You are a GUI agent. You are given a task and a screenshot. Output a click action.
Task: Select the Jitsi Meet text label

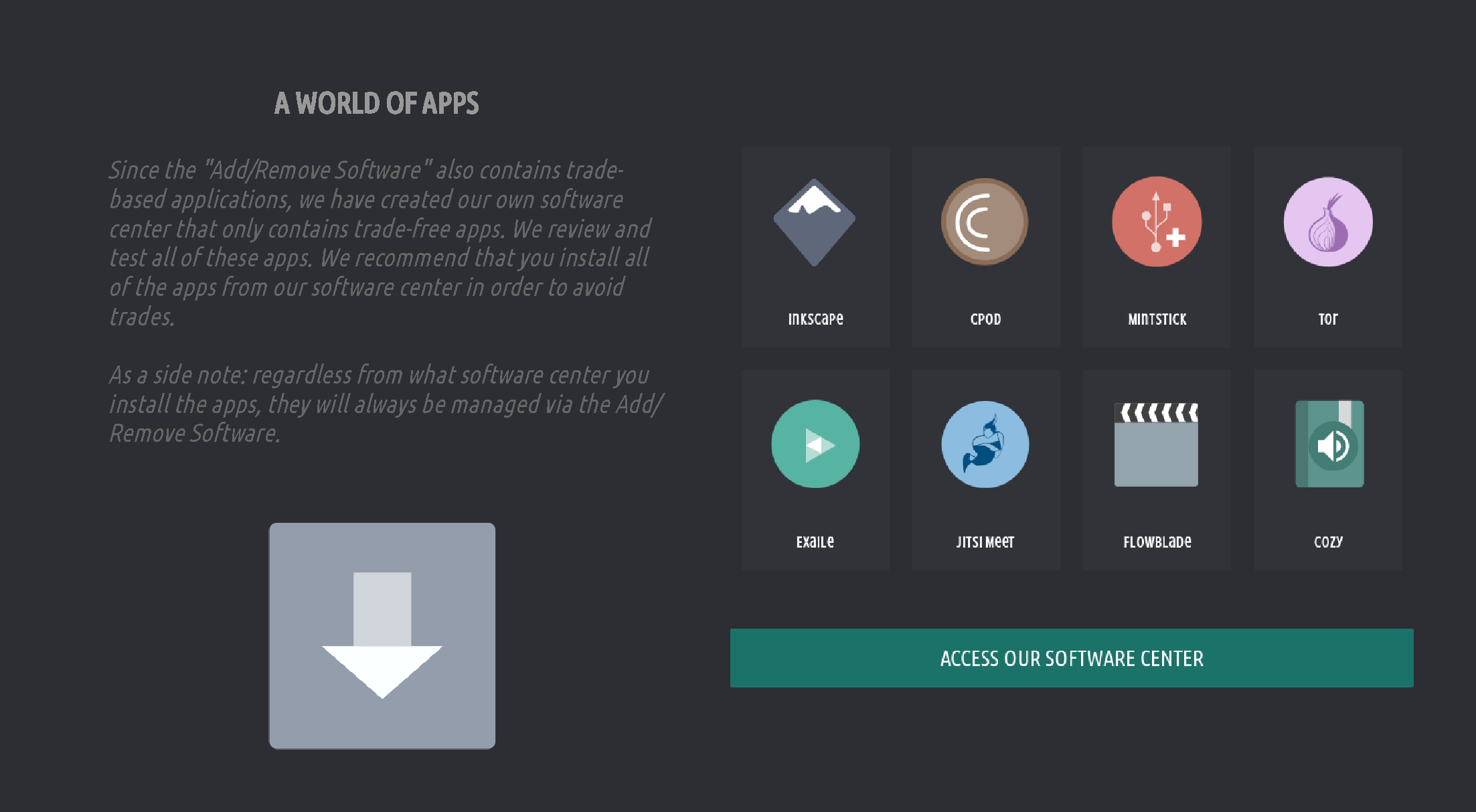[x=985, y=542]
